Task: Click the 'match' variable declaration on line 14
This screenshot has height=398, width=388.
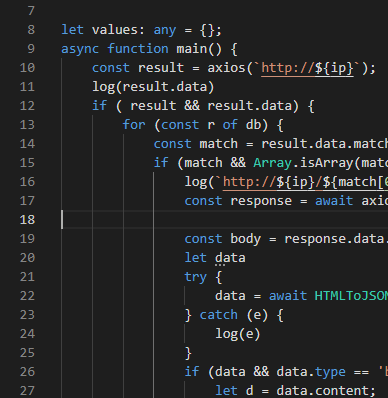Action: click(218, 144)
